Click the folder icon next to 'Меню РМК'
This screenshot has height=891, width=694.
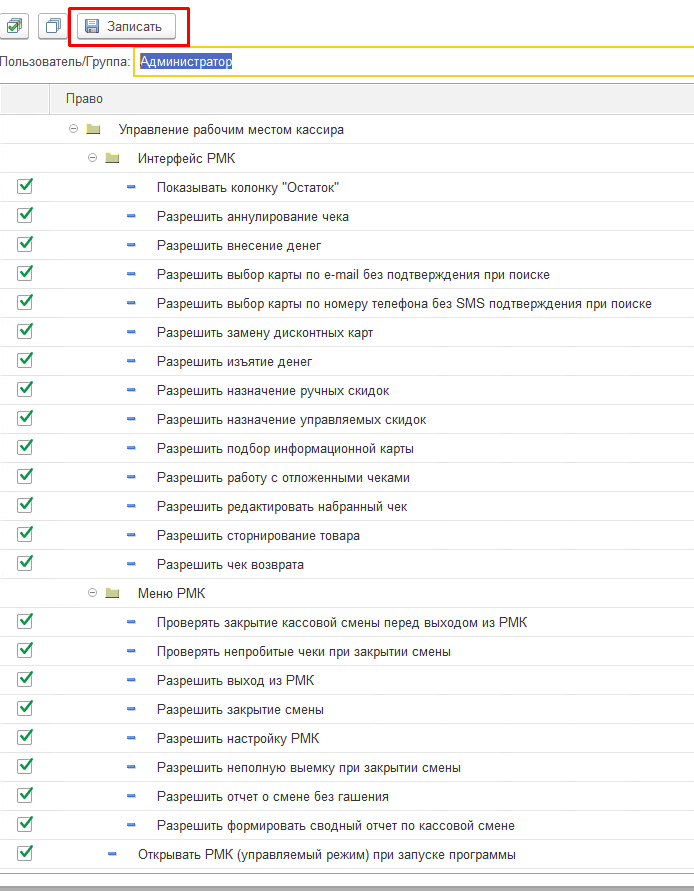tap(113, 593)
